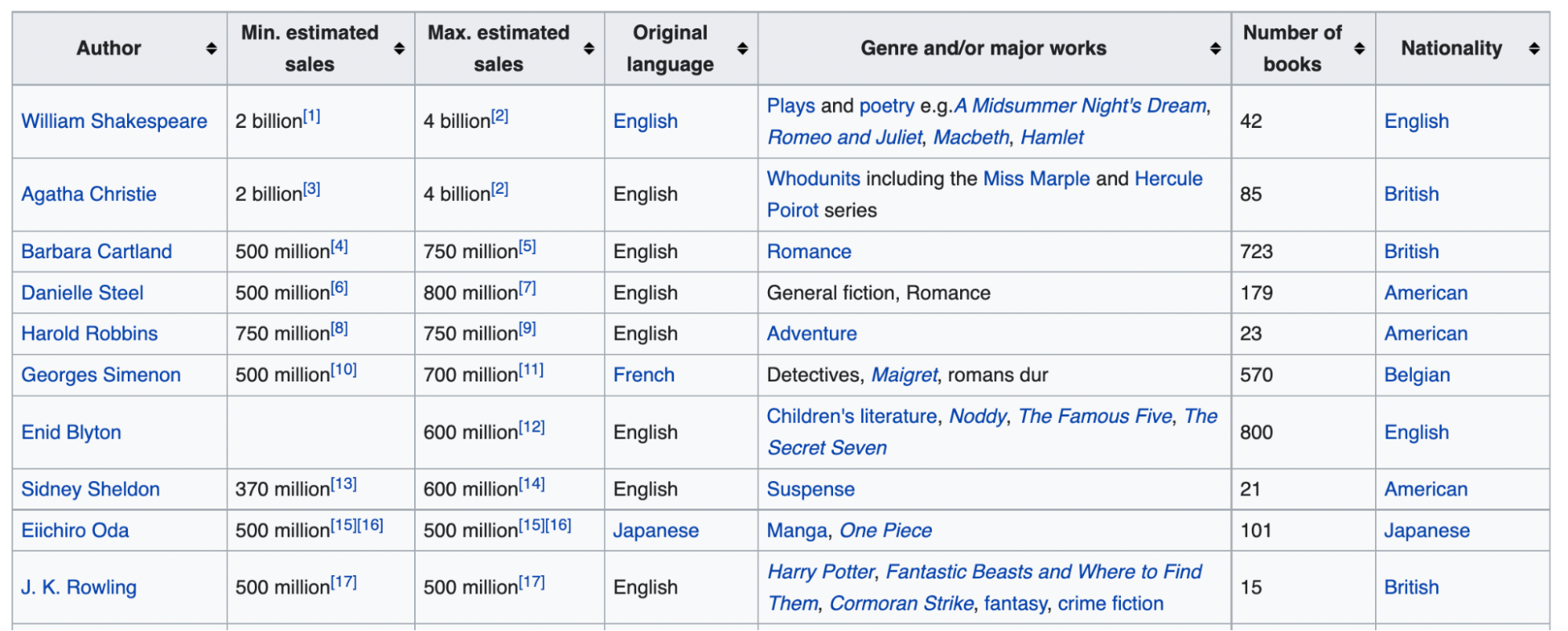Open Enid Blyton article
This screenshot has width=1568, height=631.
(71, 432)
